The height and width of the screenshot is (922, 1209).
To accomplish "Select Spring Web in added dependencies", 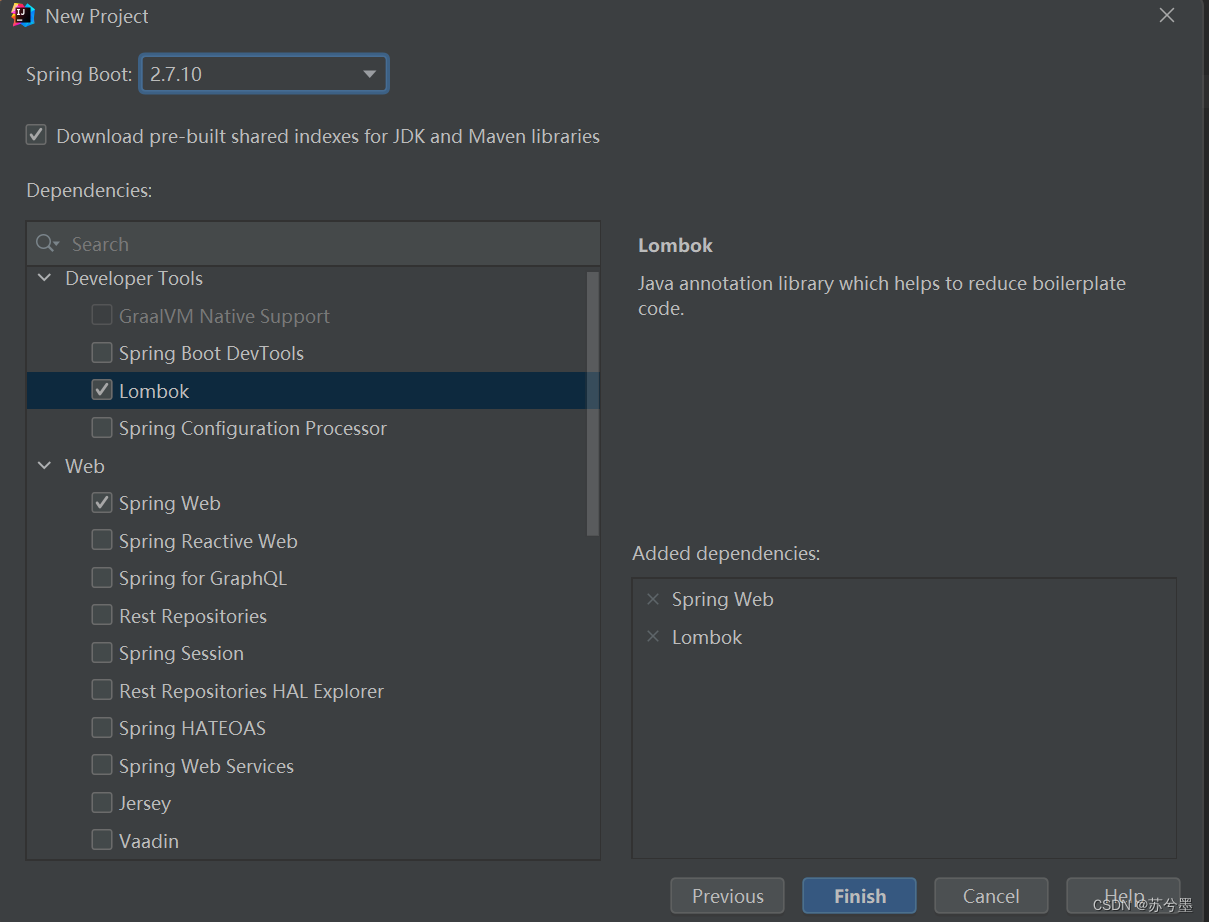I will point(722,599).
